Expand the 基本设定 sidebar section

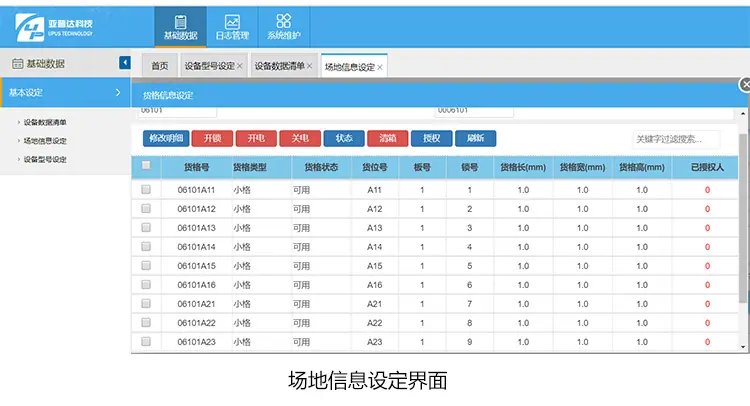click(66, 93)
